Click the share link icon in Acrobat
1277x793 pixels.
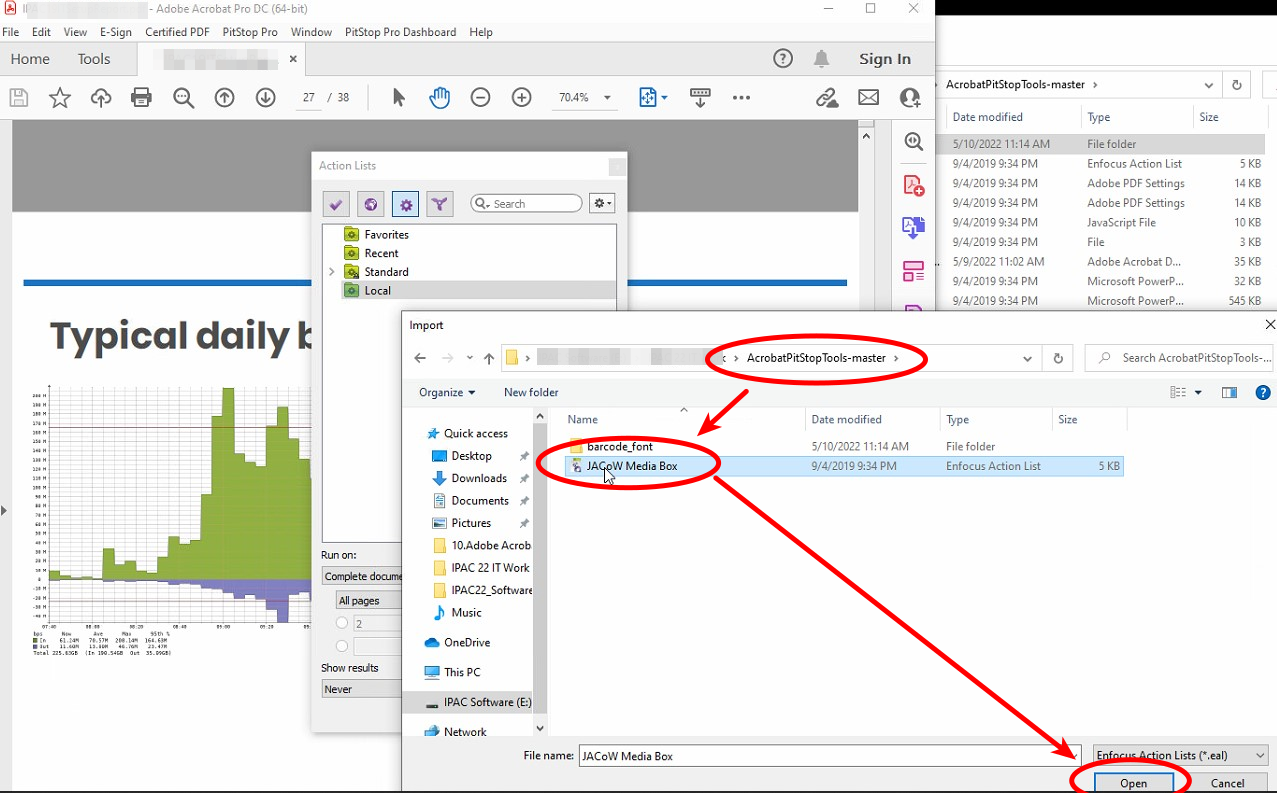pyautogui.click(x=827, y=97)
